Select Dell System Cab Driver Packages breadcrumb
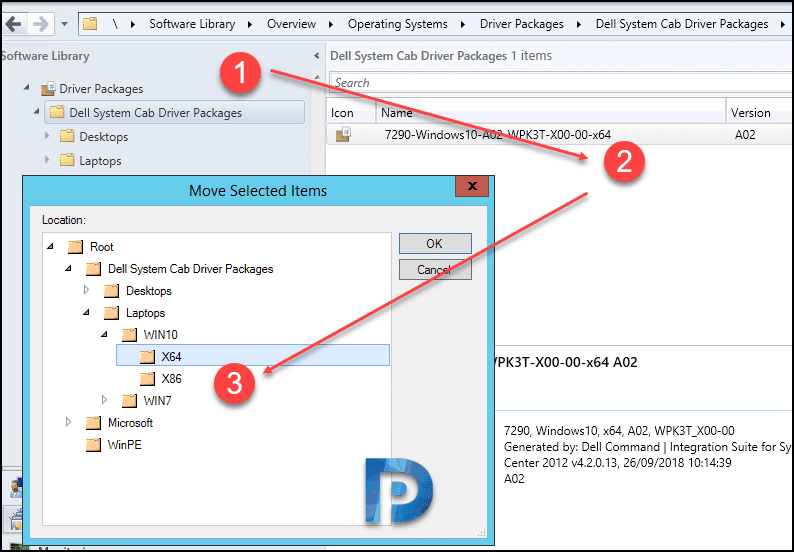The image size is (794, 552). [x=682, y=24]
